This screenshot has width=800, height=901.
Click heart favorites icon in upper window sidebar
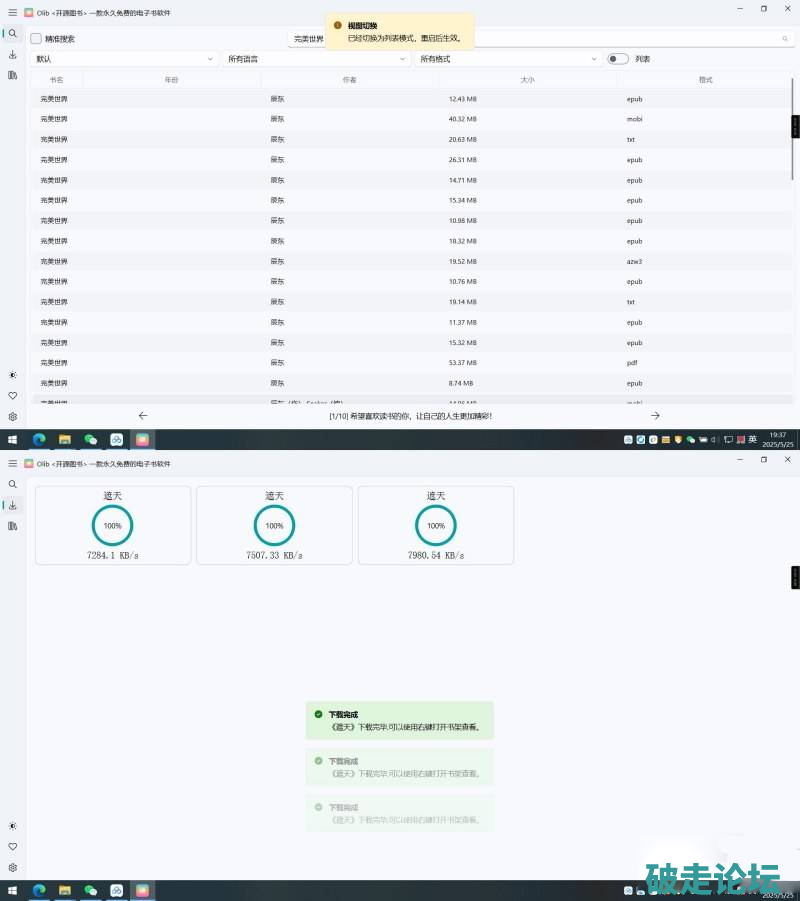coord(13,396)
